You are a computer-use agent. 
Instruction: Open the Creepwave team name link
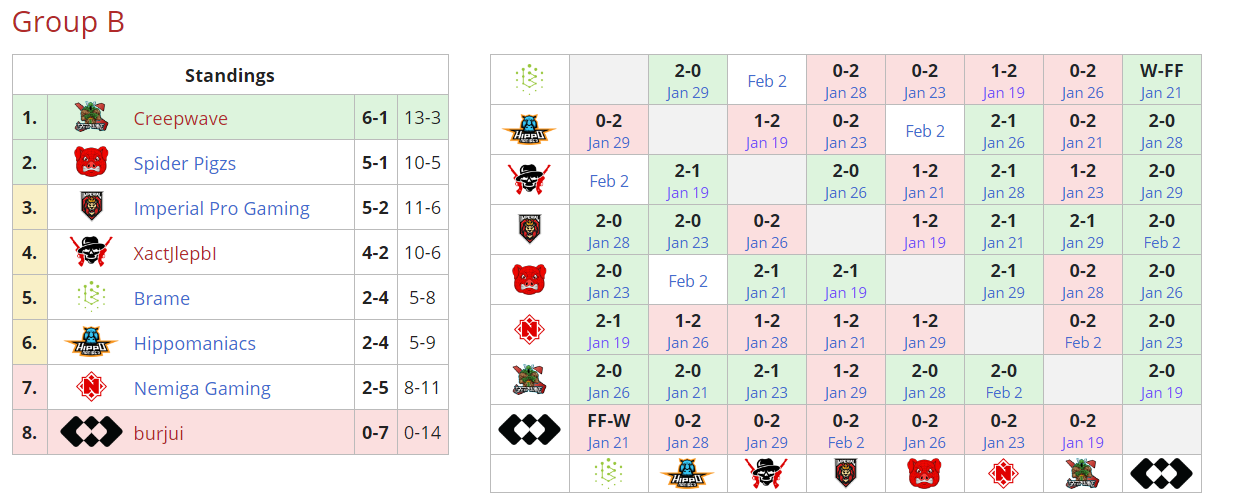(x=180, y=118)
